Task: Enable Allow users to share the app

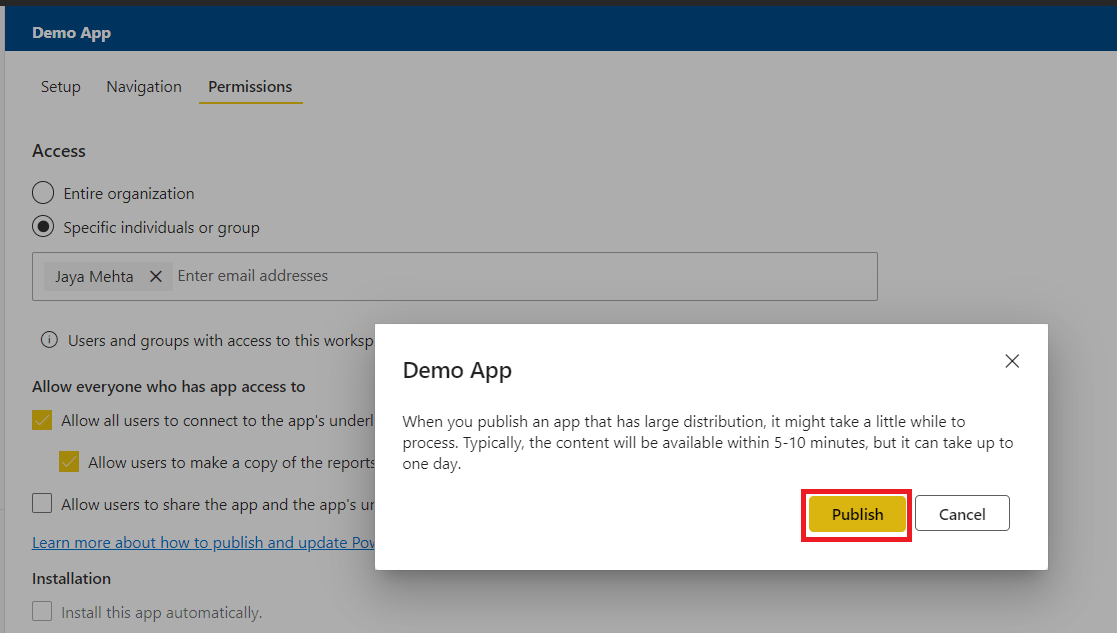Action: 41,504
